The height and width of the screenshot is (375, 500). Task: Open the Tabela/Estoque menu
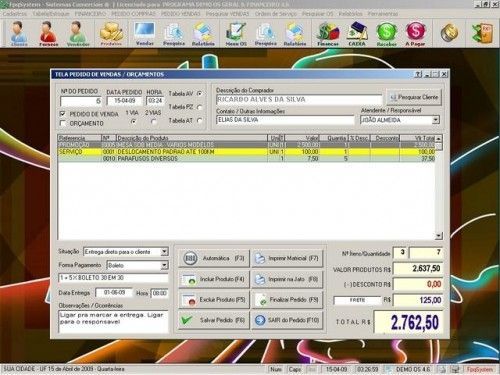(x=51, y=14)
